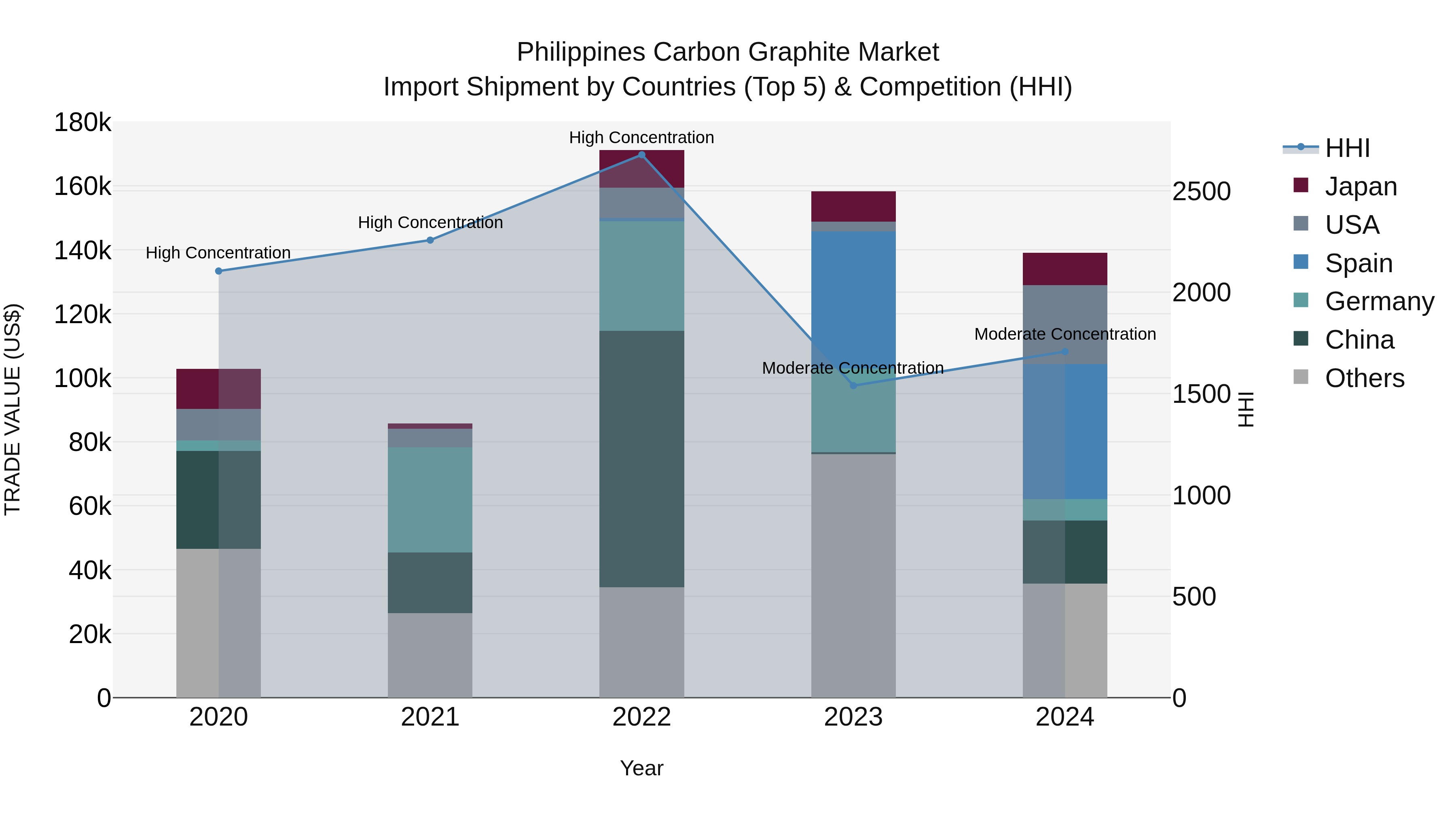Click the China segment in 2022 bar
The width and height of the screenshot is (1456, 819).
click(641, 459)
